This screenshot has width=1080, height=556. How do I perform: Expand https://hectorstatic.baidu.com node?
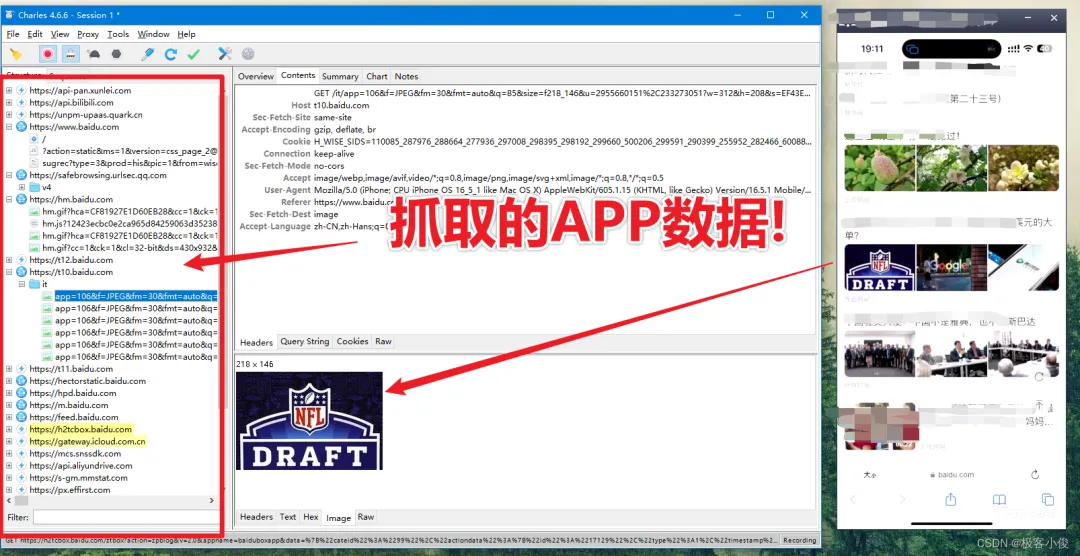(x=9, y=381)
